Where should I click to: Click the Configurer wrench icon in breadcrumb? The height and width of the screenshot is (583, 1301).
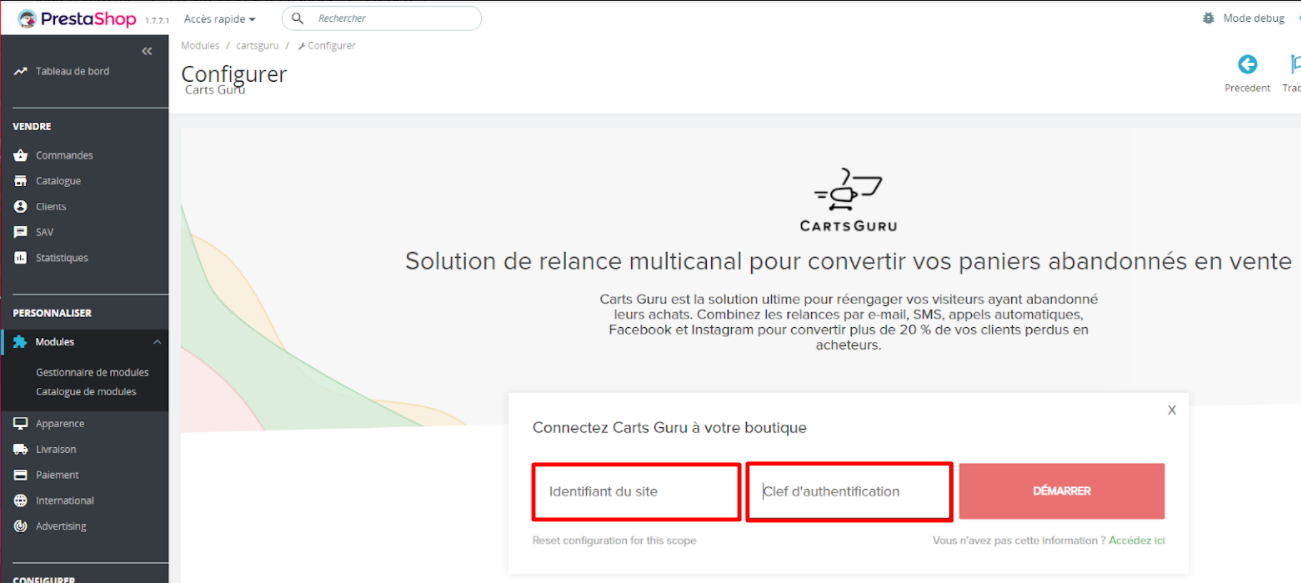302,46
